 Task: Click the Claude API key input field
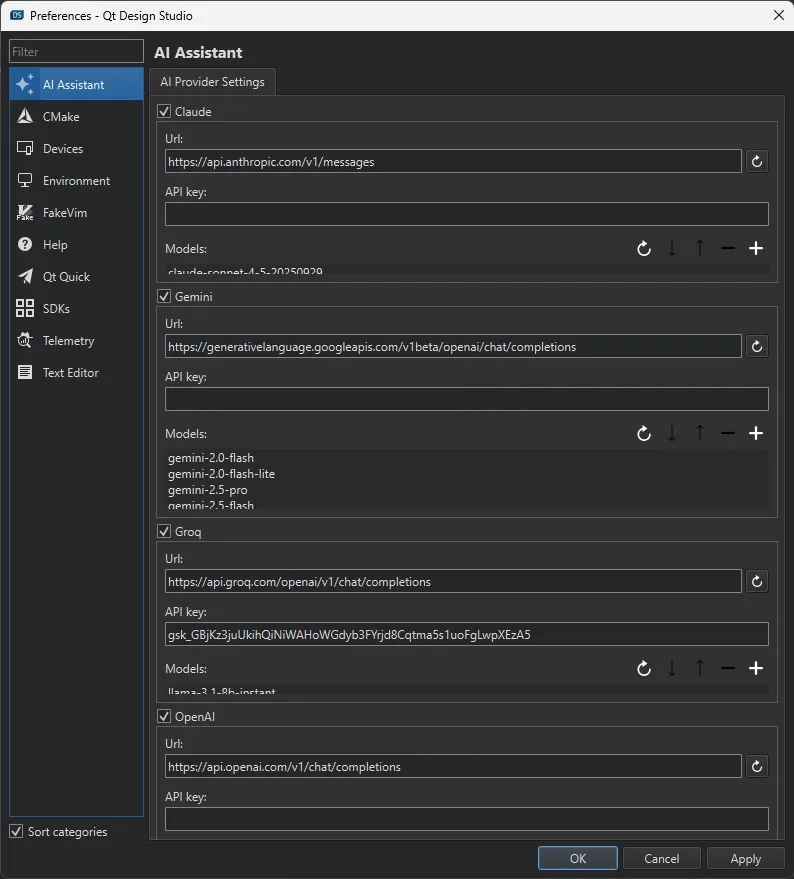[x=466, y=214]
